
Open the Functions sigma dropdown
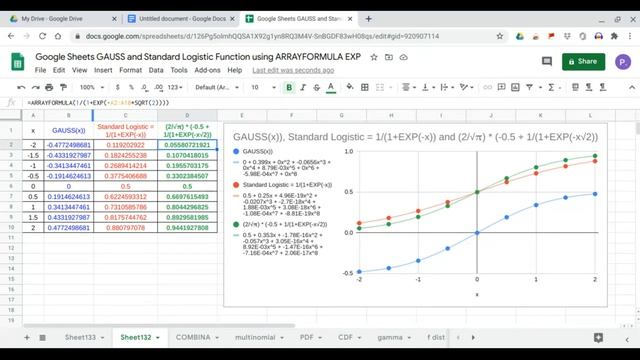(554, 87)
